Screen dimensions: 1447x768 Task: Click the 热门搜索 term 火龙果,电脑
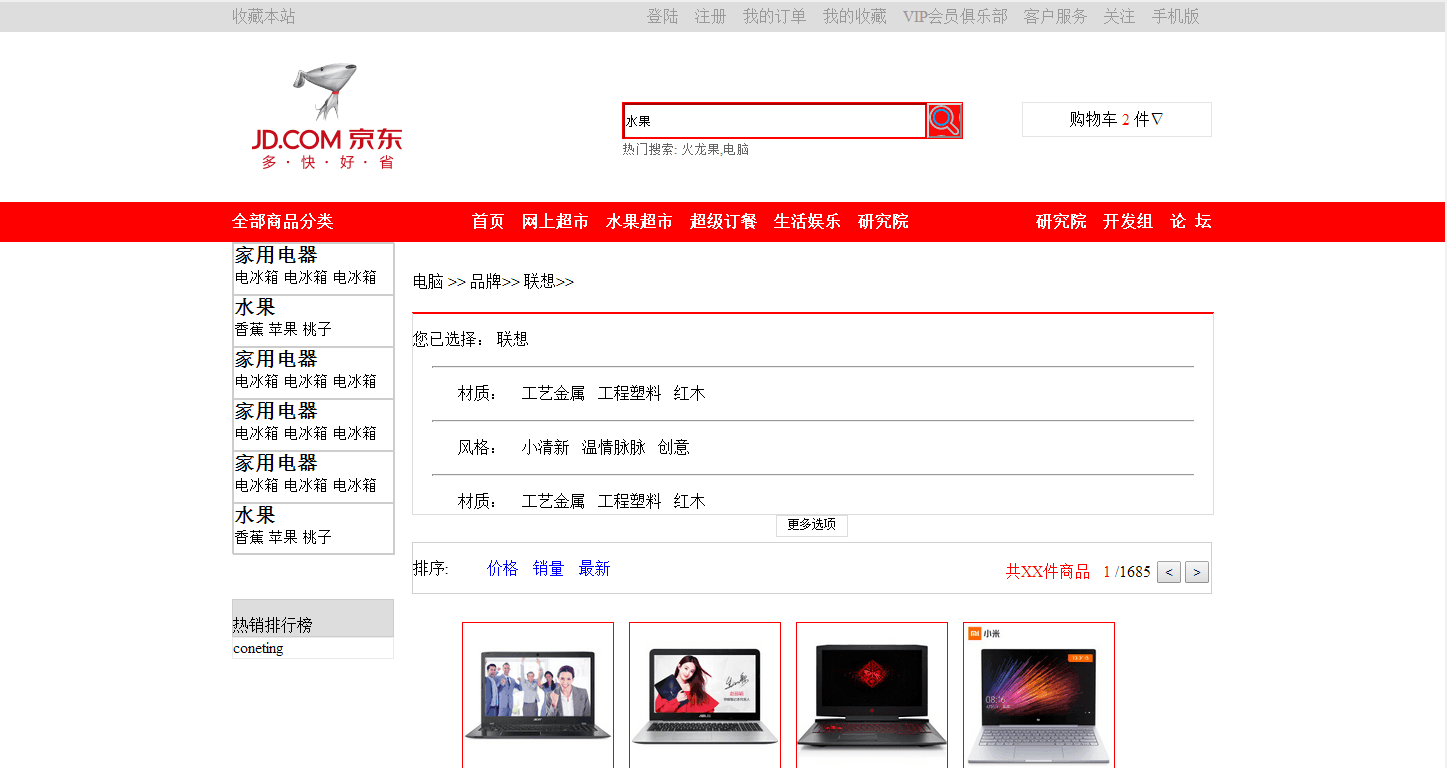click(x=715, y=149)
